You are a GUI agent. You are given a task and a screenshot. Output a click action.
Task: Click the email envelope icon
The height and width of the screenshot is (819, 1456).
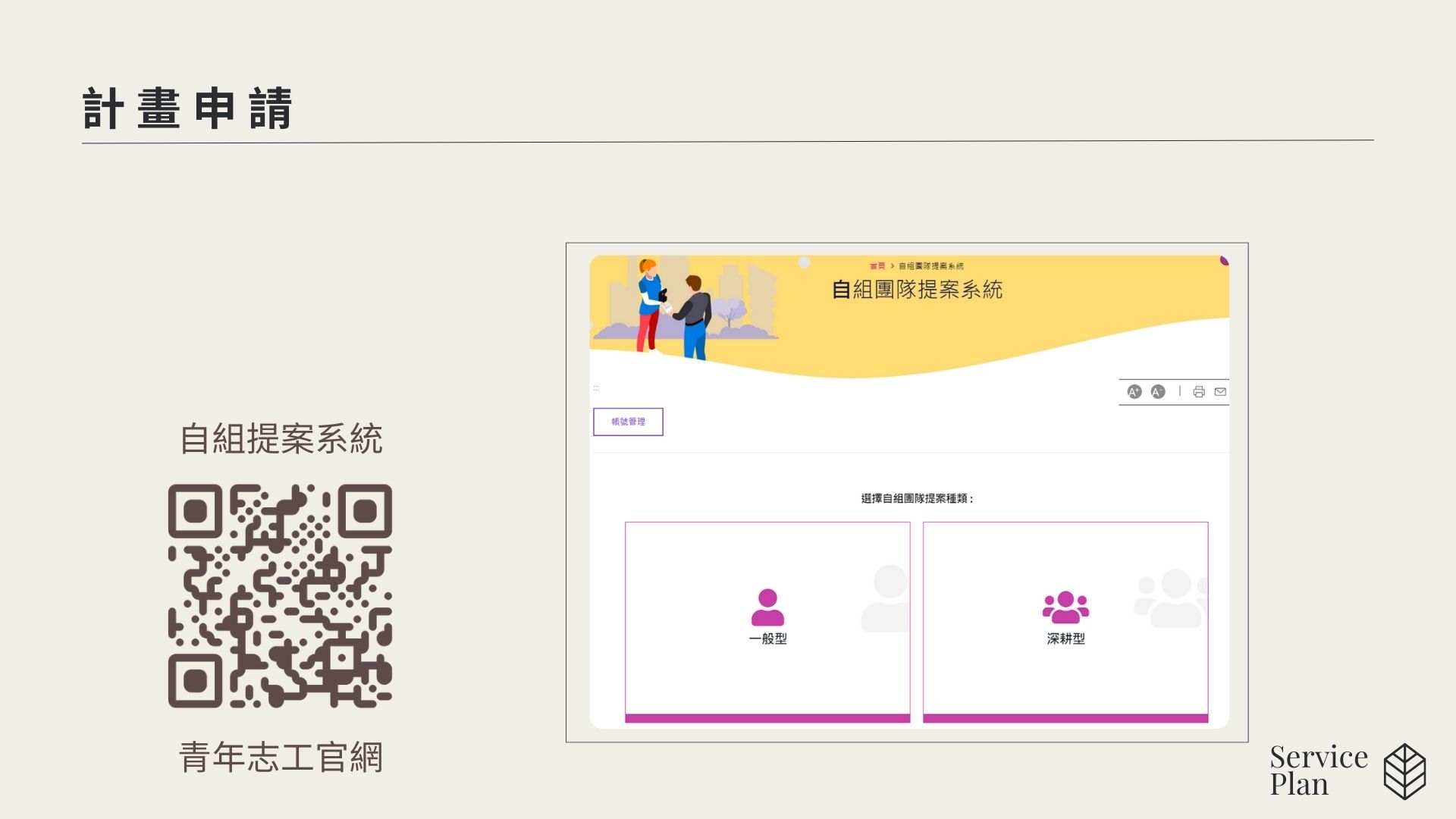(x=1220, y=392)
